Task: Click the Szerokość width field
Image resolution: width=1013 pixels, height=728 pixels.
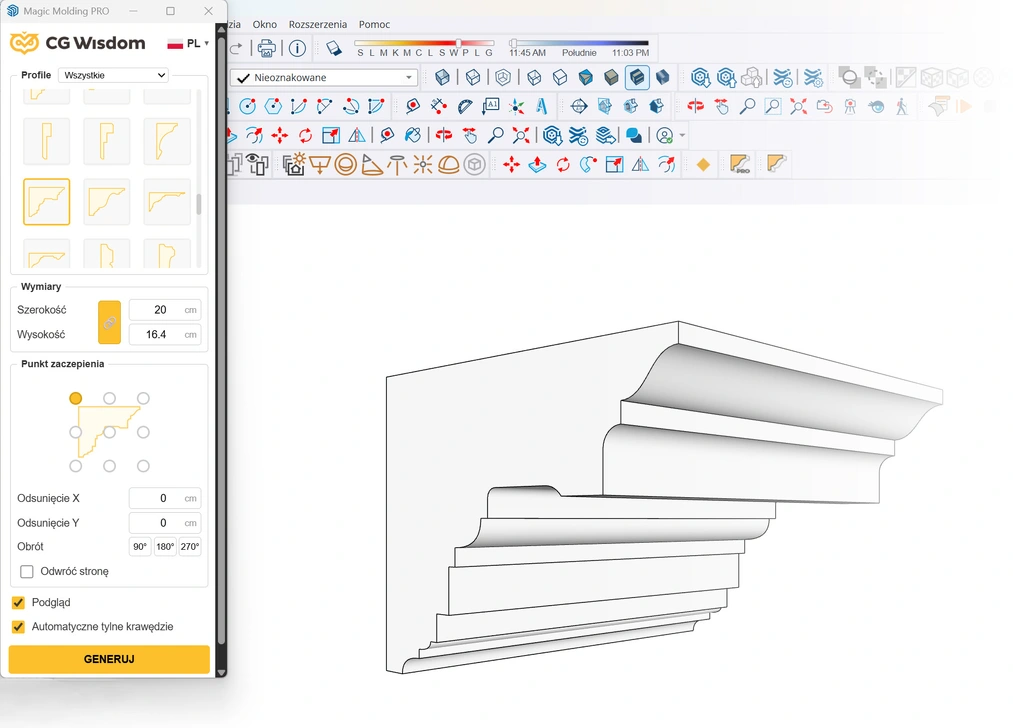Action: [165, 310]
